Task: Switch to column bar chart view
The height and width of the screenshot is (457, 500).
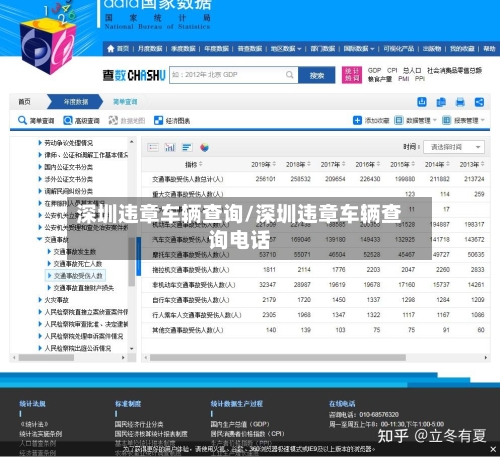Action: 170,147
